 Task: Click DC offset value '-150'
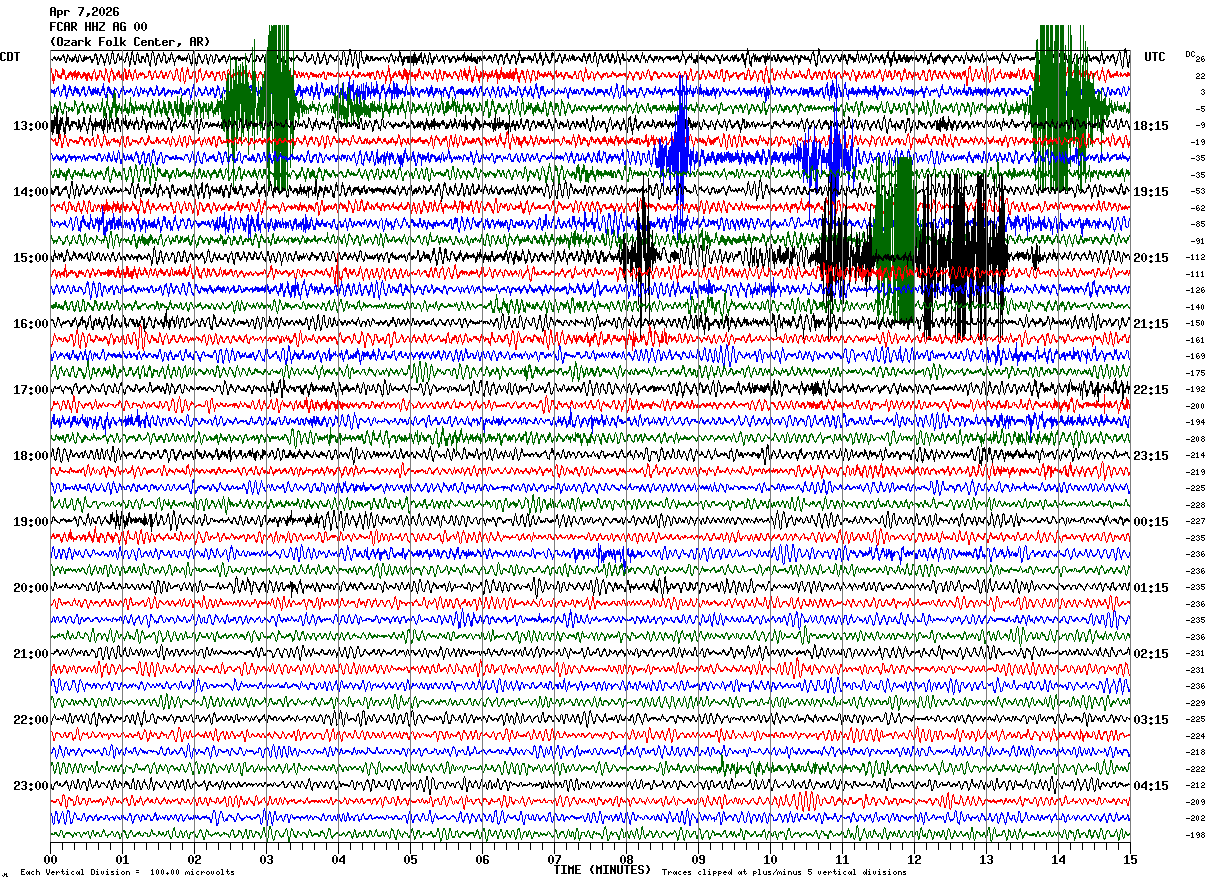1196,323
